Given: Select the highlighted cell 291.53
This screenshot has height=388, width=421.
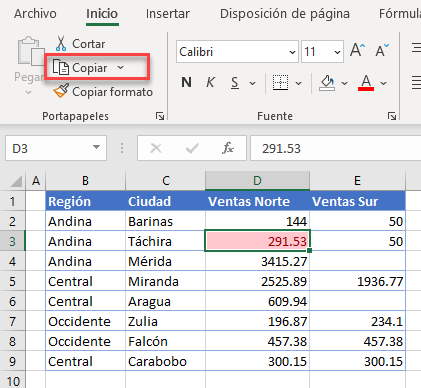Looking at the screenshot, I should click(x=258, y=241).
